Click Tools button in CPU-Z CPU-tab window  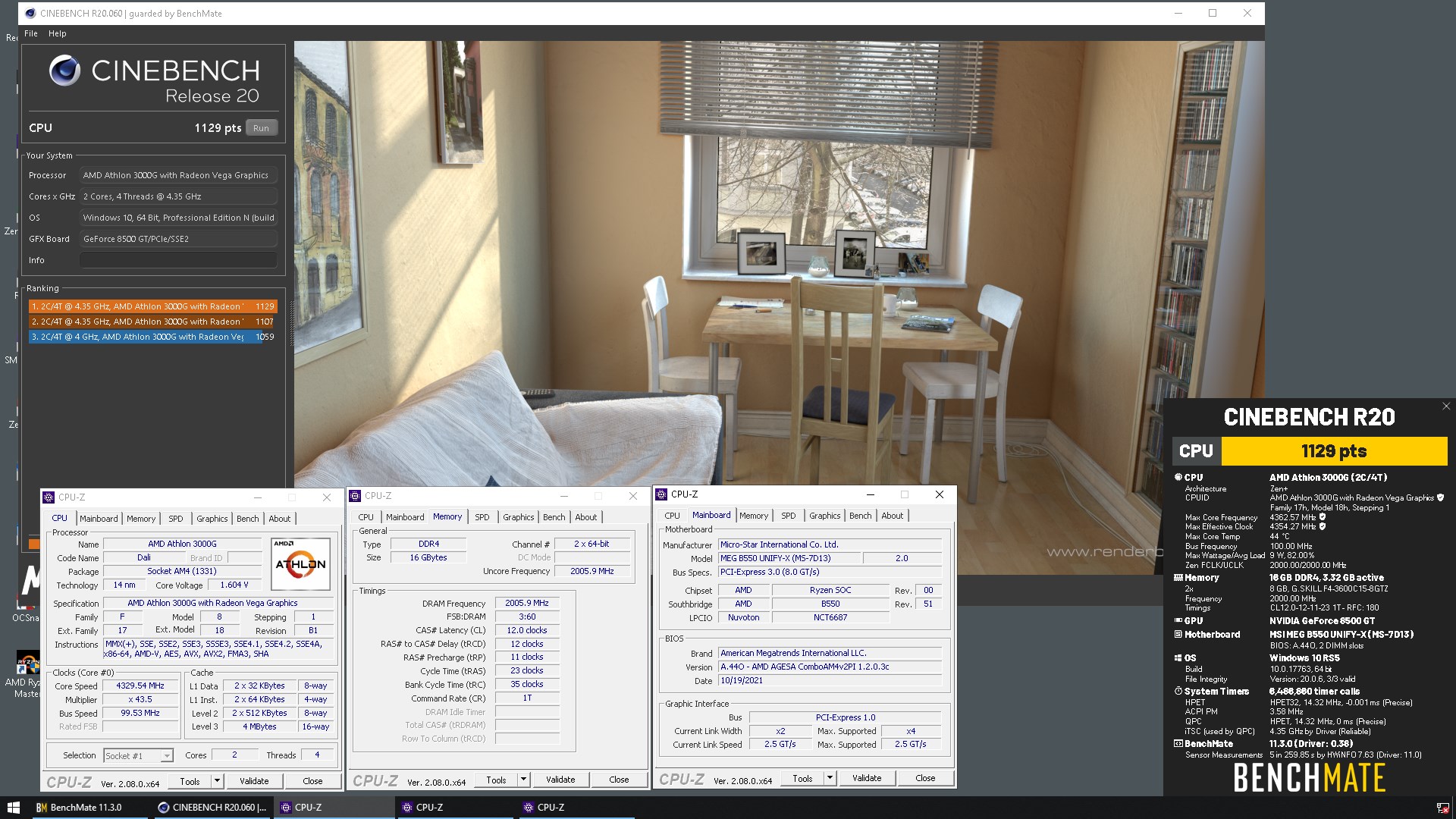click(x=190, y=781)
